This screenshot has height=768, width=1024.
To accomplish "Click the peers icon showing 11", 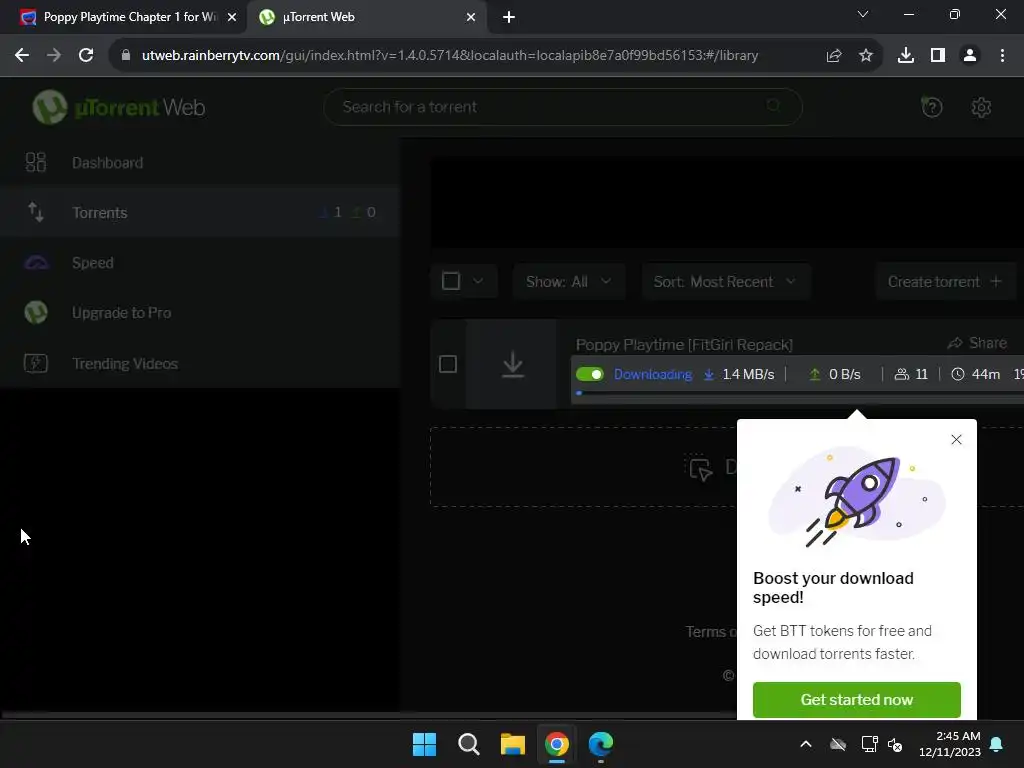I will point(901,374).
